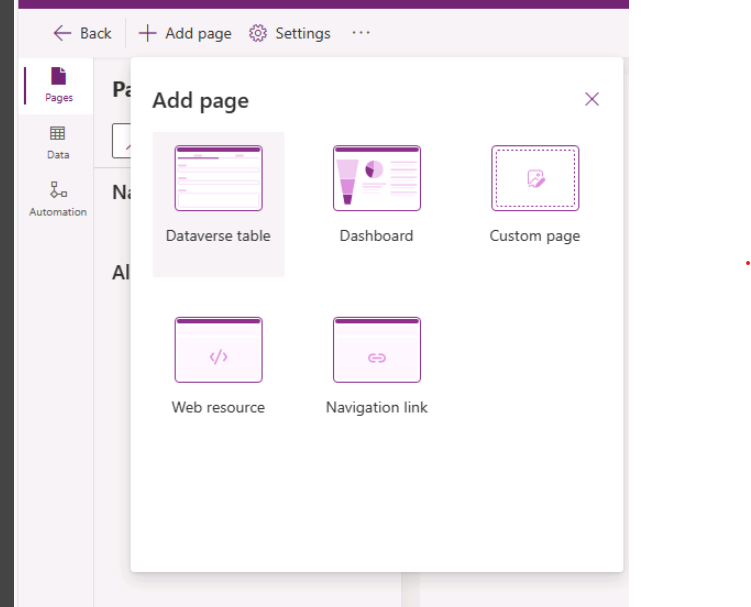Close the Add page dialog

592,99
